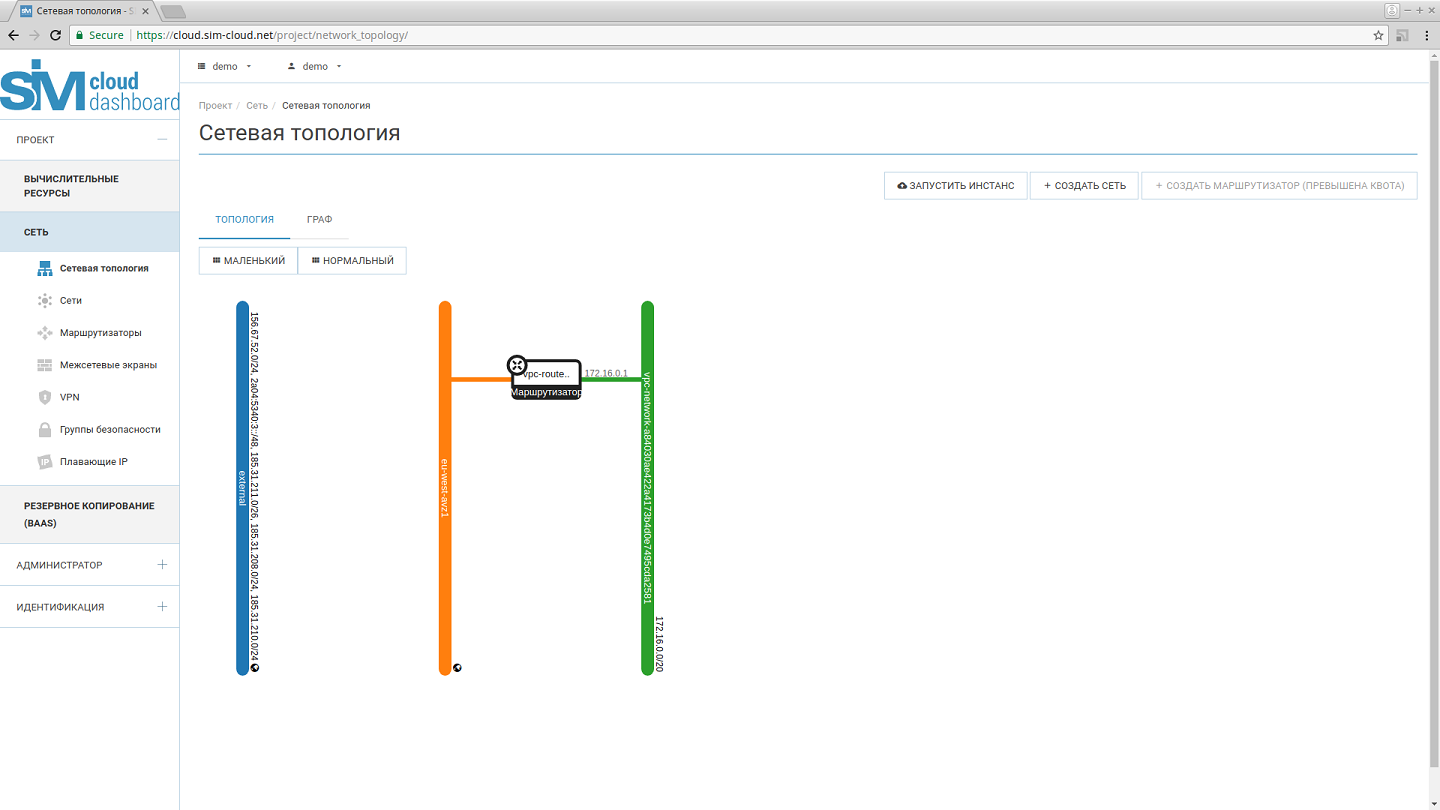1440x810 pixels.
Task: Open the Плавающие IP icon
Action: click(44, 462)
